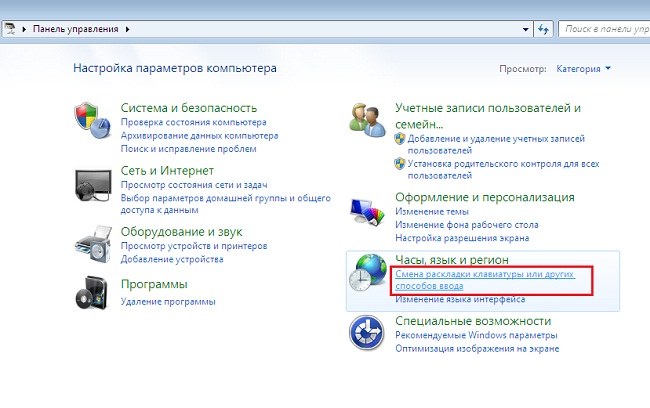650x408 pixels.
Task: Click the User Accounts people icon
Action: tap(367, 120)
